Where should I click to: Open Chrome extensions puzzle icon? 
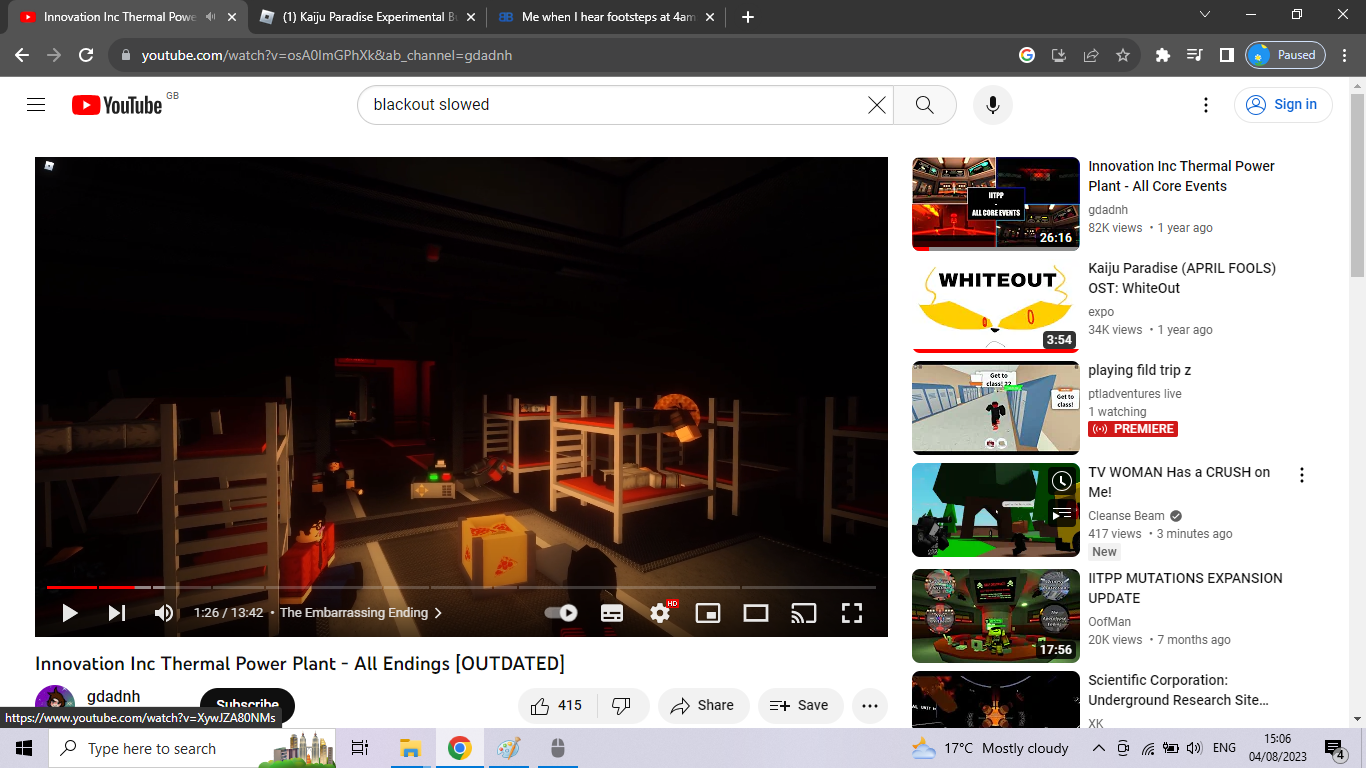[1162, 55]
